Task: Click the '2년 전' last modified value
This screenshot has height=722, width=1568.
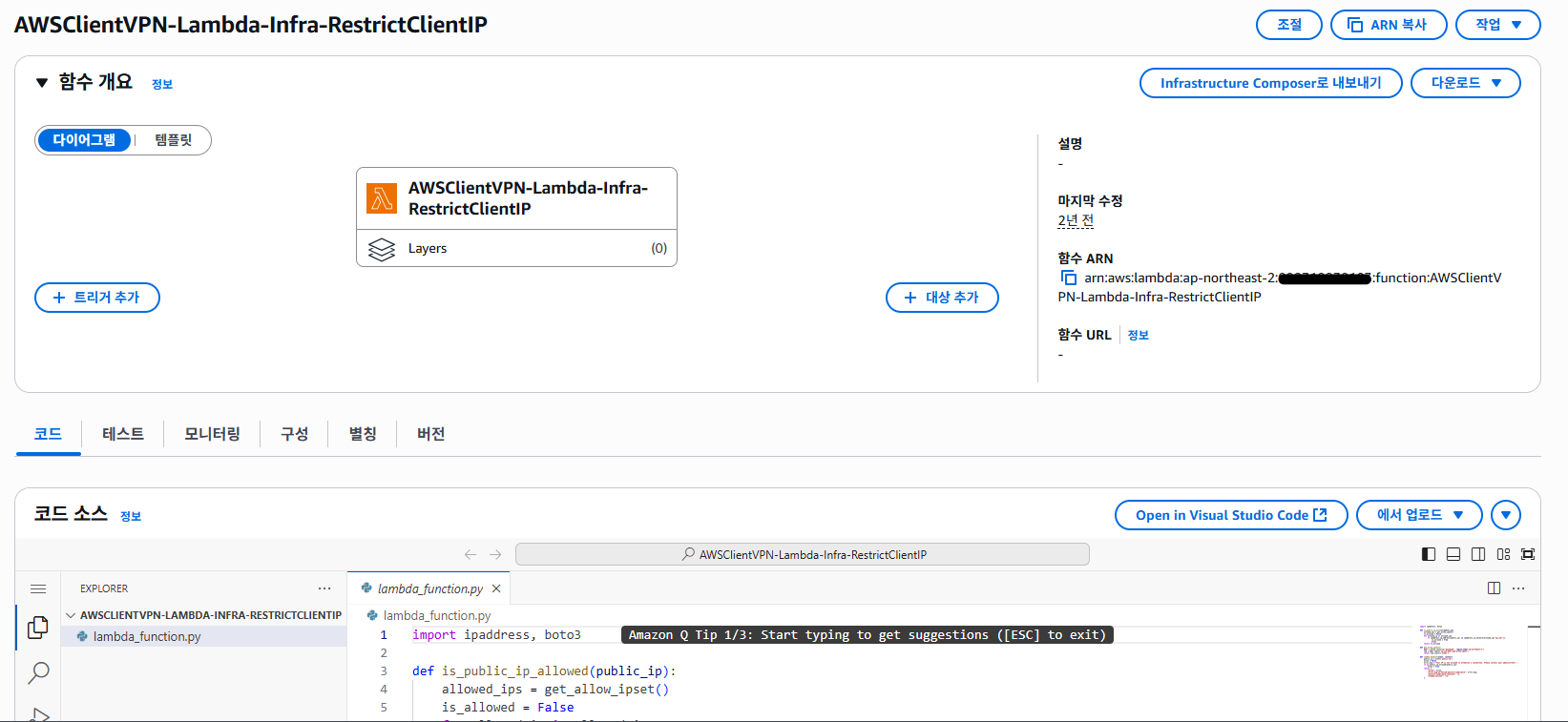Action: (x=1076, y=220)
